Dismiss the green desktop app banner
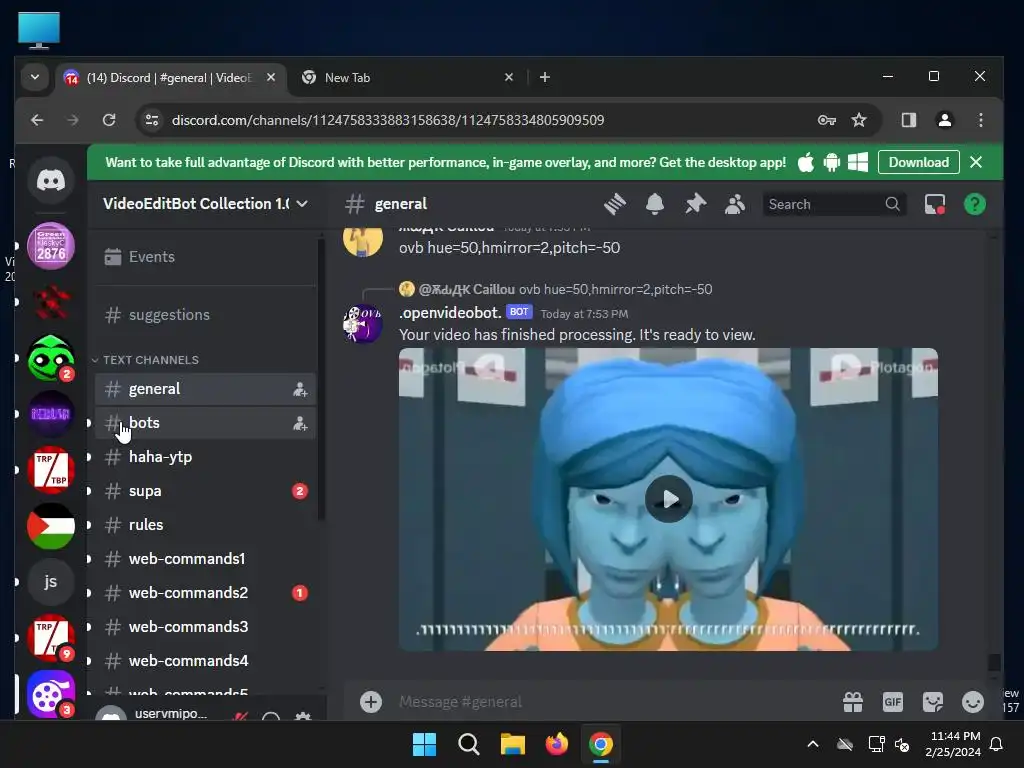Screen dimensions: 1024x768 [x=976, y=162]
